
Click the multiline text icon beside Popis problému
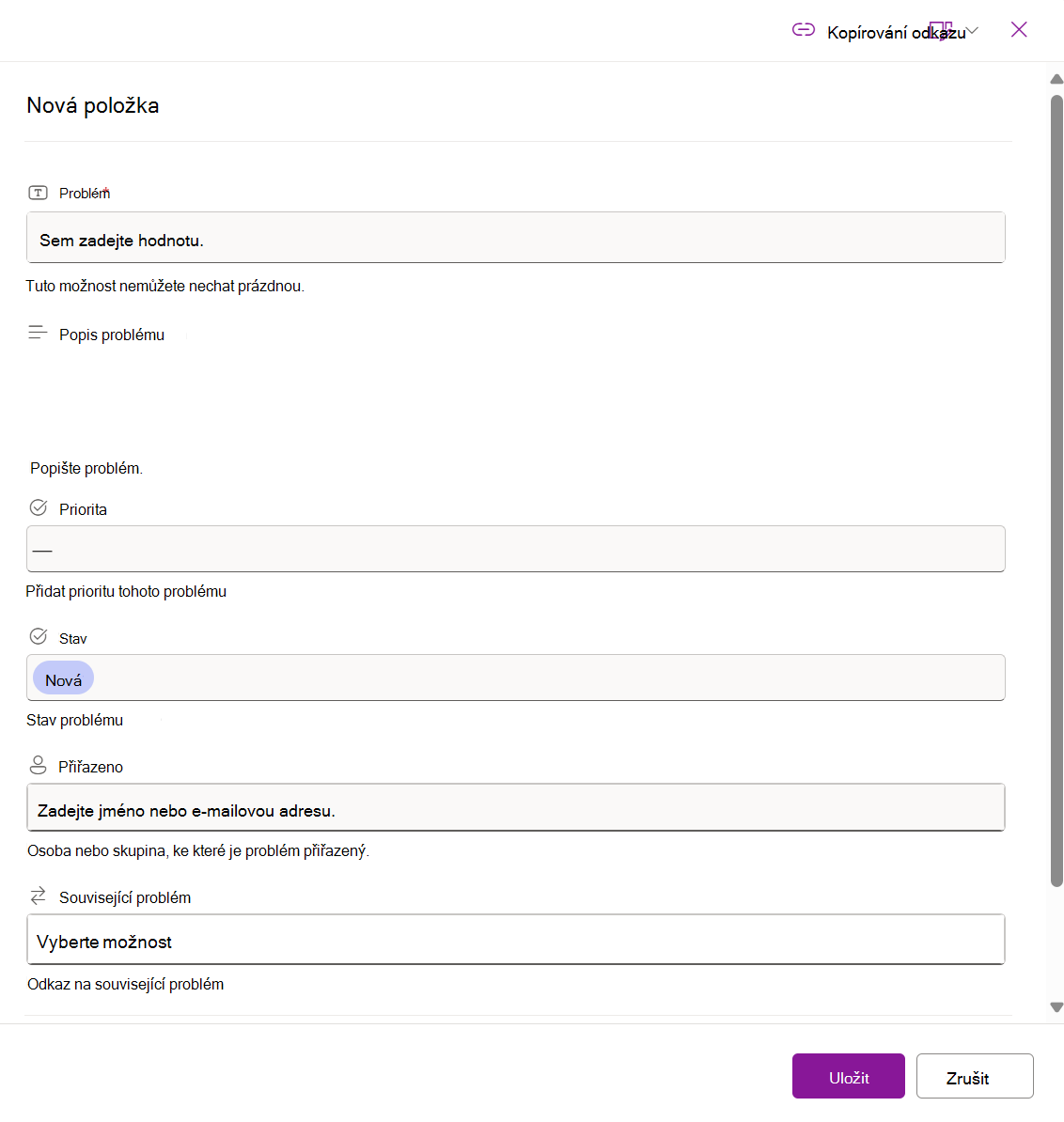[x=38, y=333]
